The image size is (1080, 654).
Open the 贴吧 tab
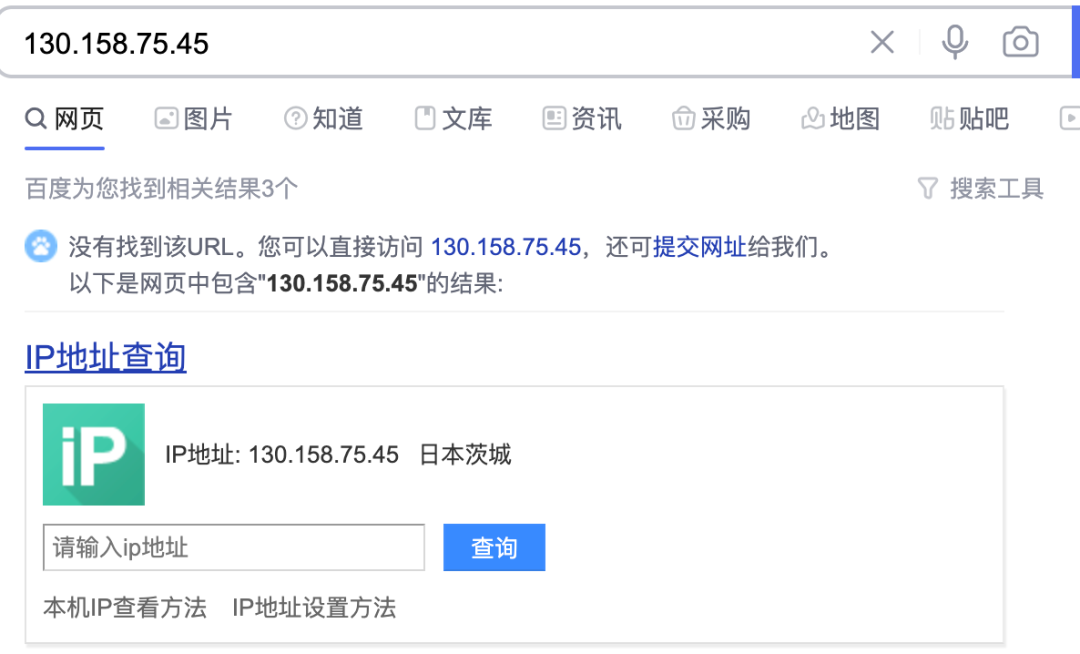tap(969, 118)
